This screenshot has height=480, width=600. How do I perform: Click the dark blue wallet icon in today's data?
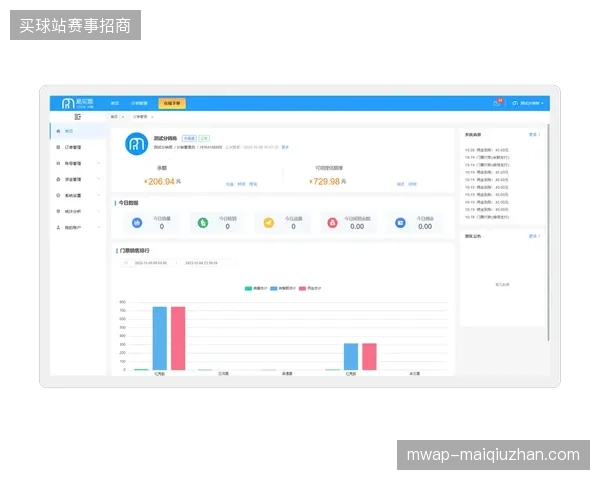(x=400, y=222)
